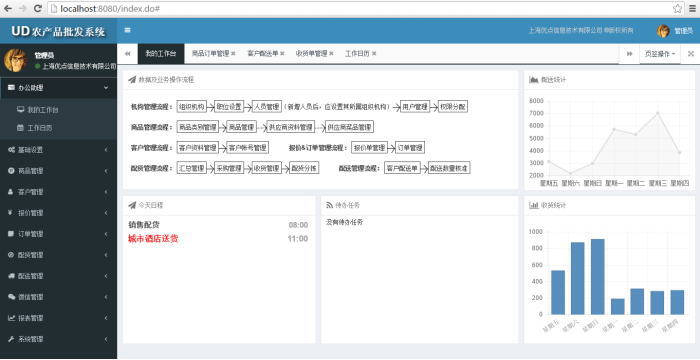Expand the 客户管理 menu arrow
The height and width of the screenshot is (360, 700).
pyautogui.click(x=106, y=192)
